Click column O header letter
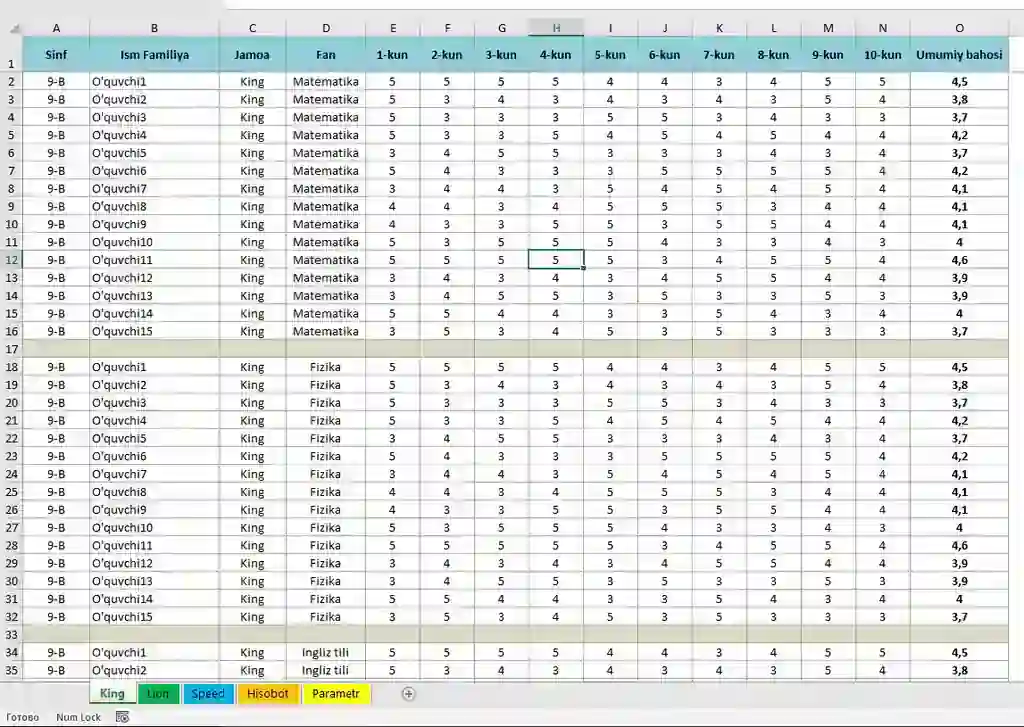The width and height of the screenshot is (1024, 727). click(959, 28)
